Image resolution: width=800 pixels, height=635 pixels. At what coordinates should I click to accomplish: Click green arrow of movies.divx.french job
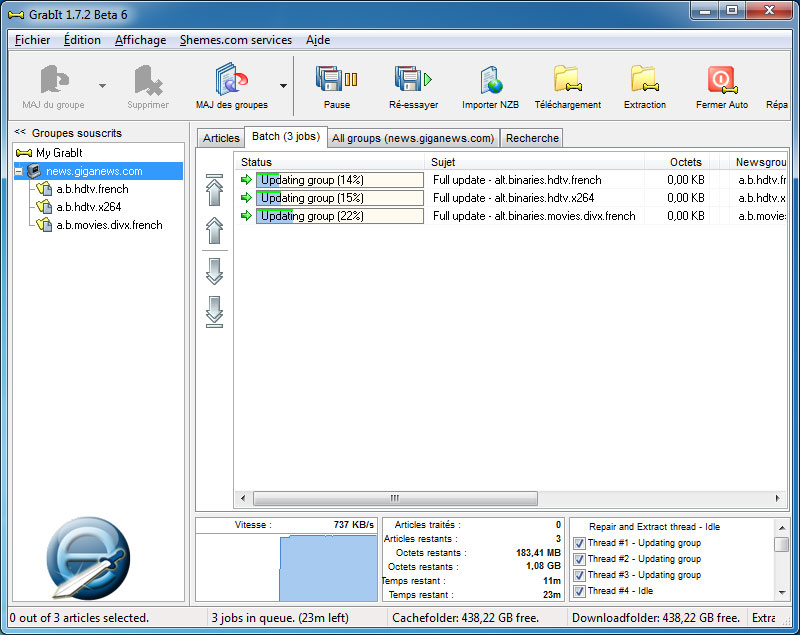pos(246,215)
